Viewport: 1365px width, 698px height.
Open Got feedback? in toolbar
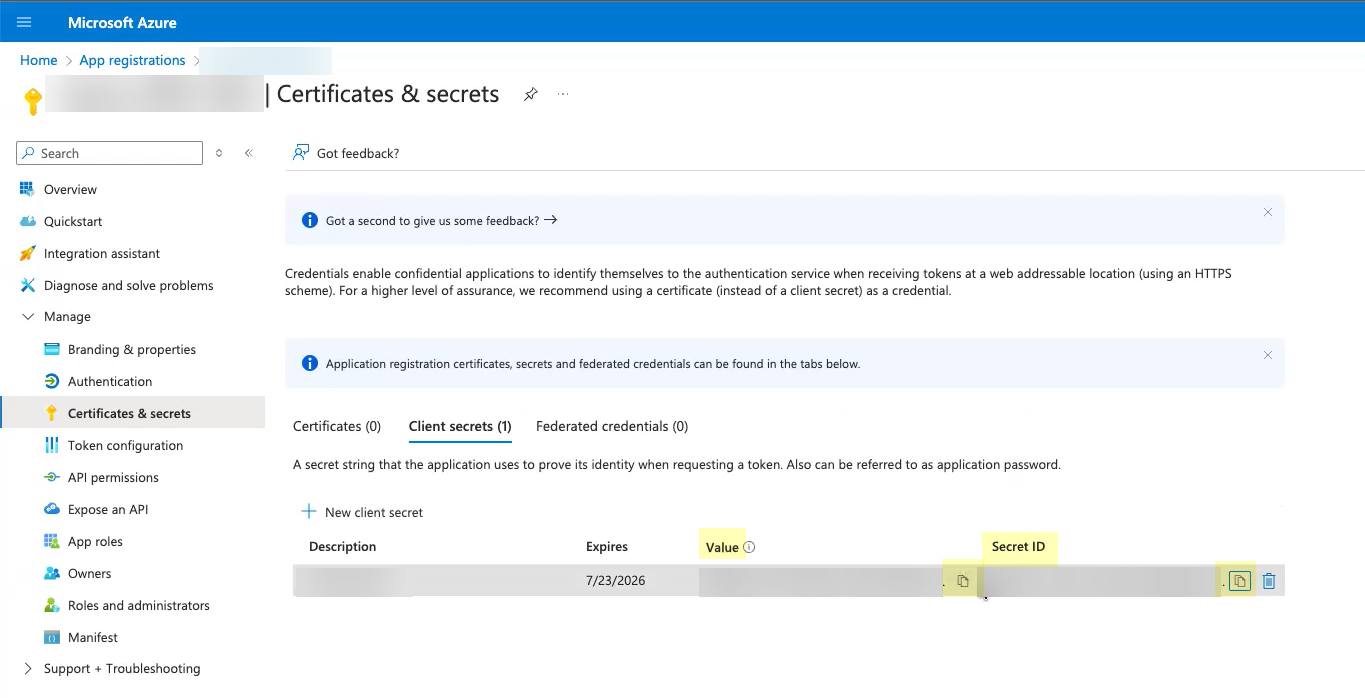(x=346, y=153)
